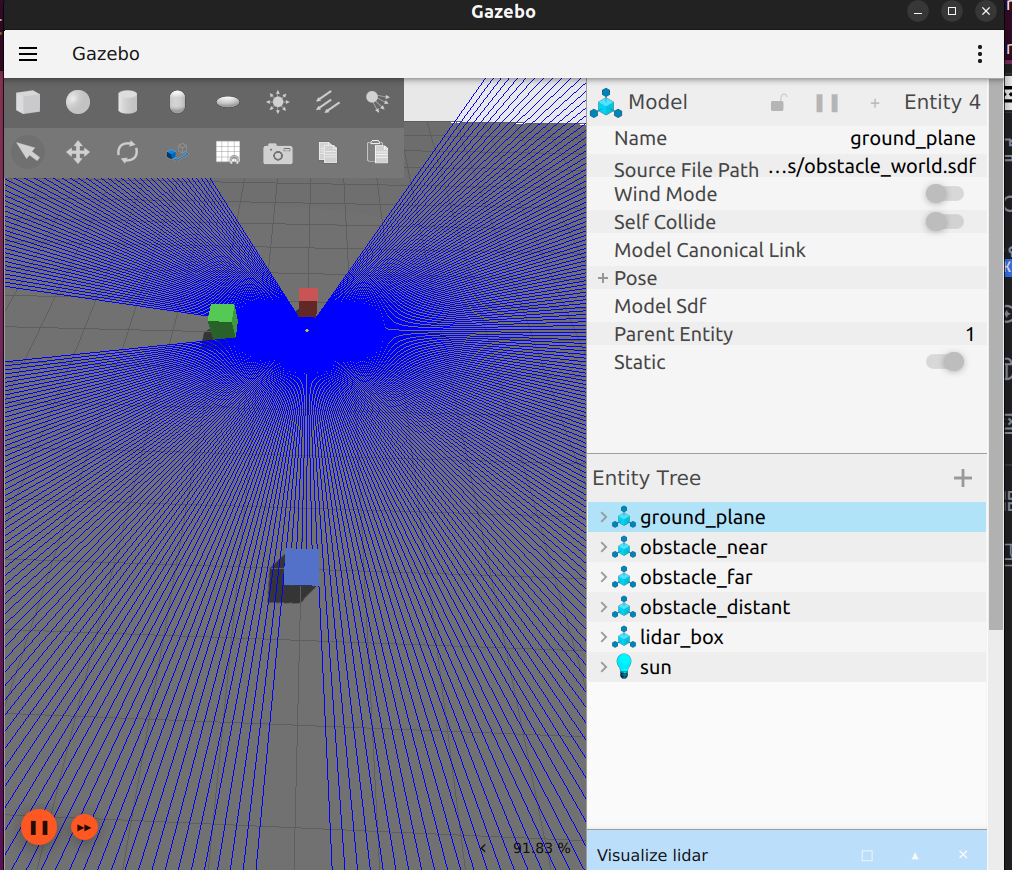
Task: Expand the obstacle_far tree node
Action: (x=603, y=577)
